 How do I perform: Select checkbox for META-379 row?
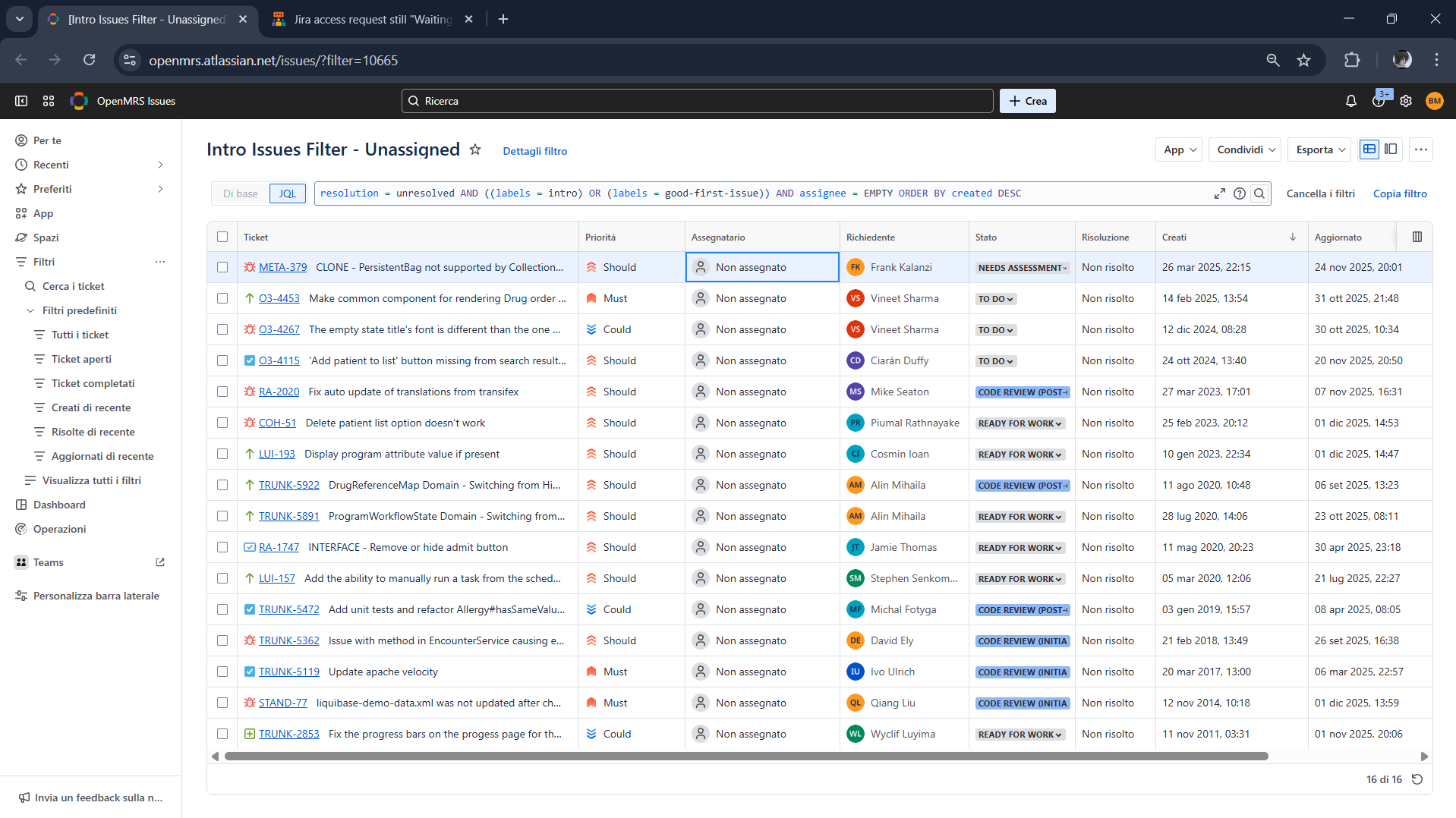click(x=222, y=267)
